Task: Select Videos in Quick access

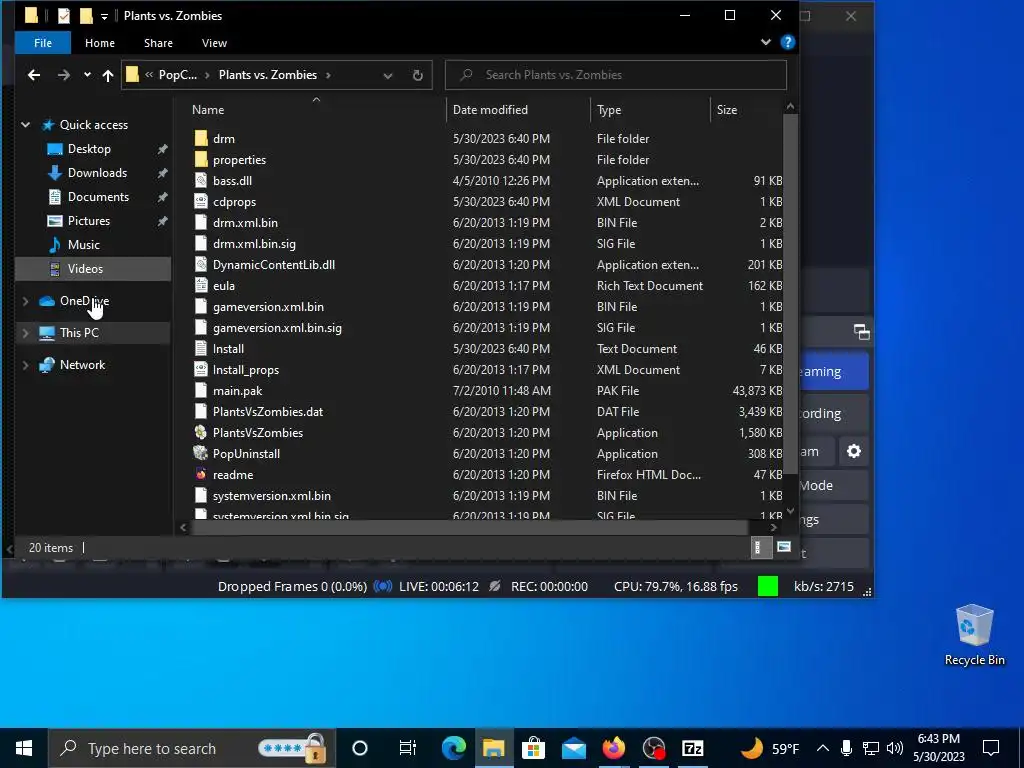Action: coord(85,269)
